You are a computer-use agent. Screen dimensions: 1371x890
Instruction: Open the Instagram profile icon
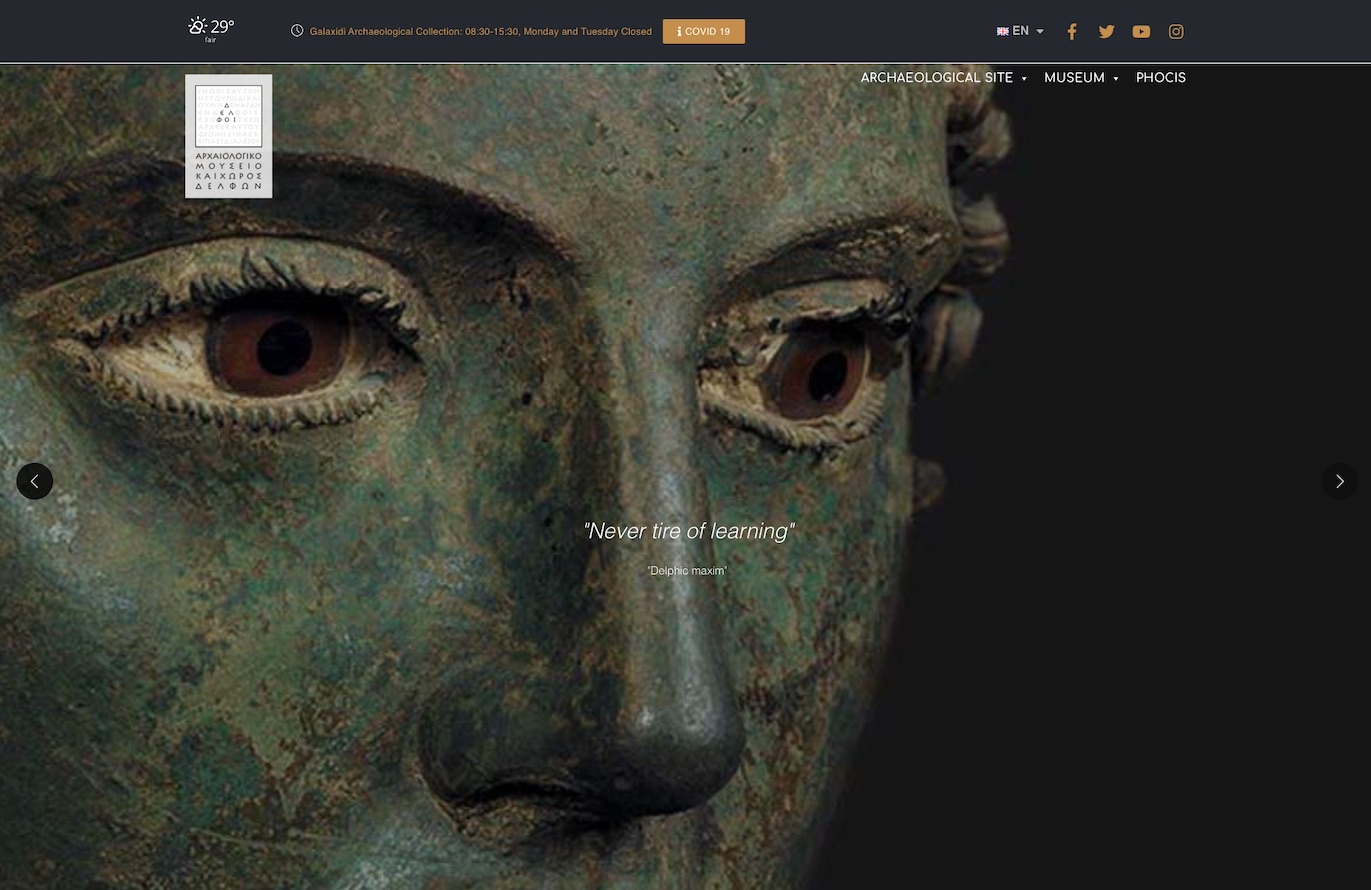point(1176,32)
